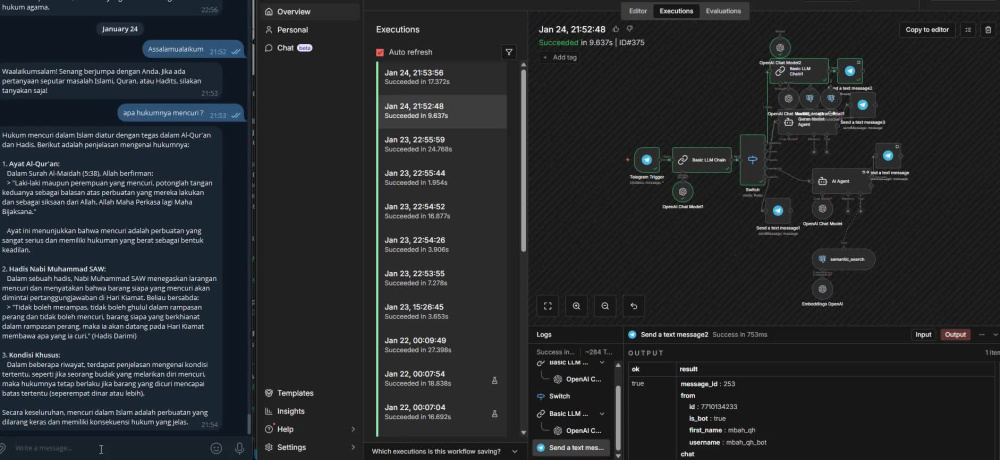Select the OpenAI Chat Model2 node at top

779,47
